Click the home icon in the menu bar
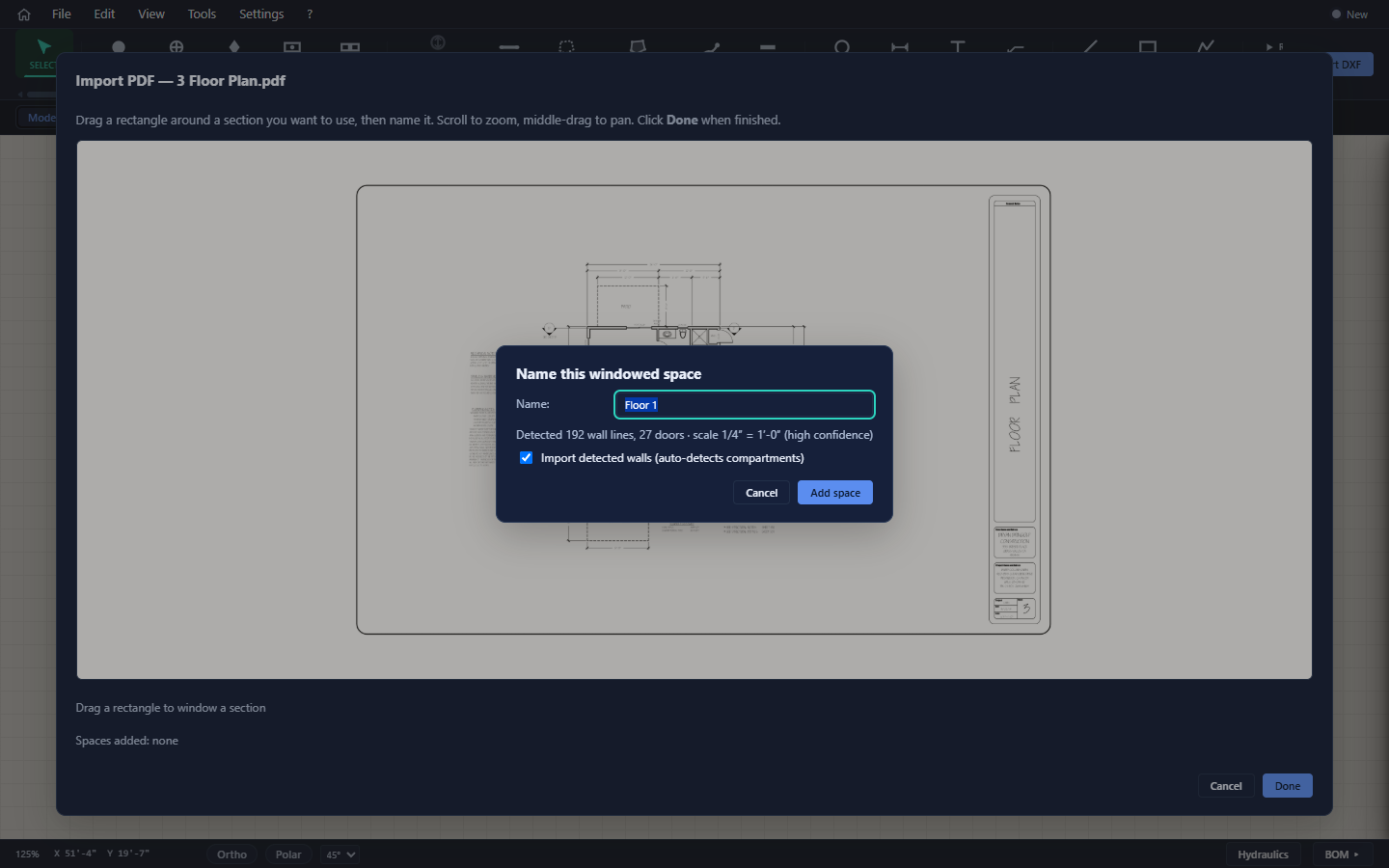The width and height of the screenshot is (1389, 868). coord(24,14)
